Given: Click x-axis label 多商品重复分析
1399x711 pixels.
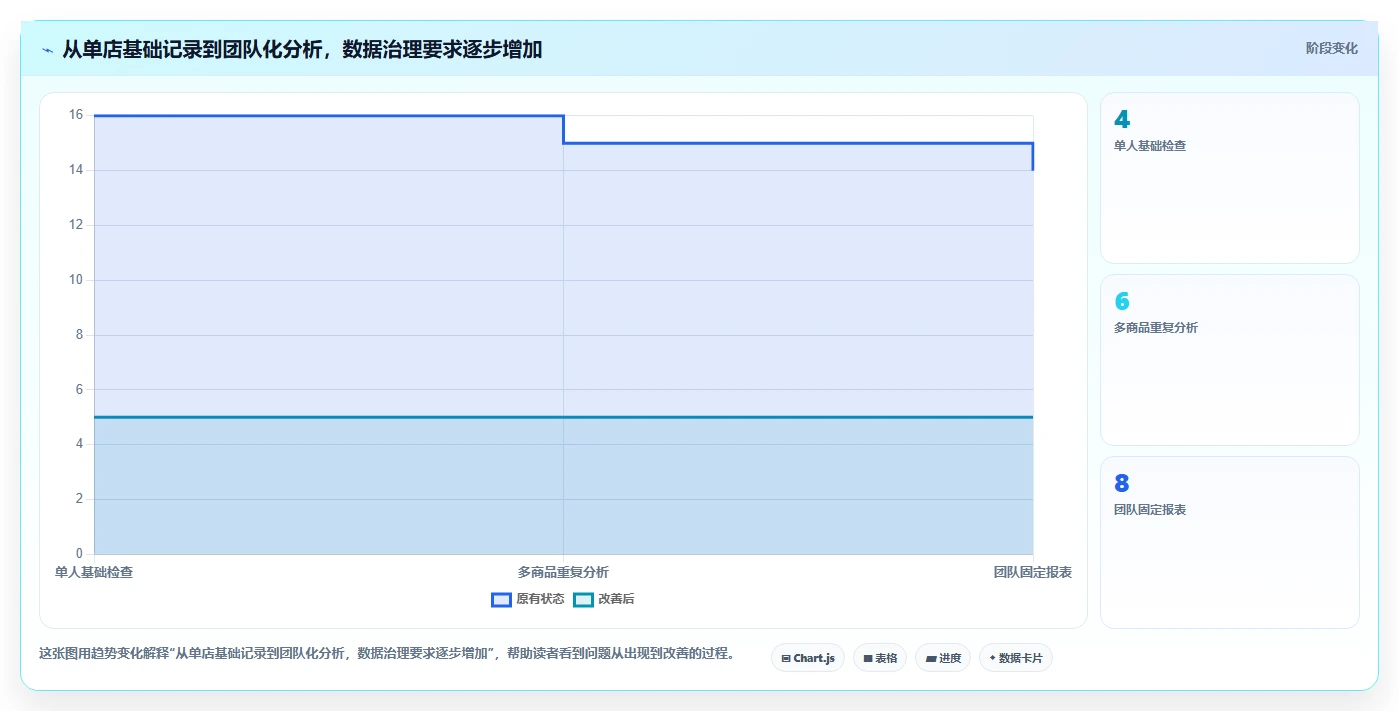Looking at the screenshot, I should tap(563, 572).
